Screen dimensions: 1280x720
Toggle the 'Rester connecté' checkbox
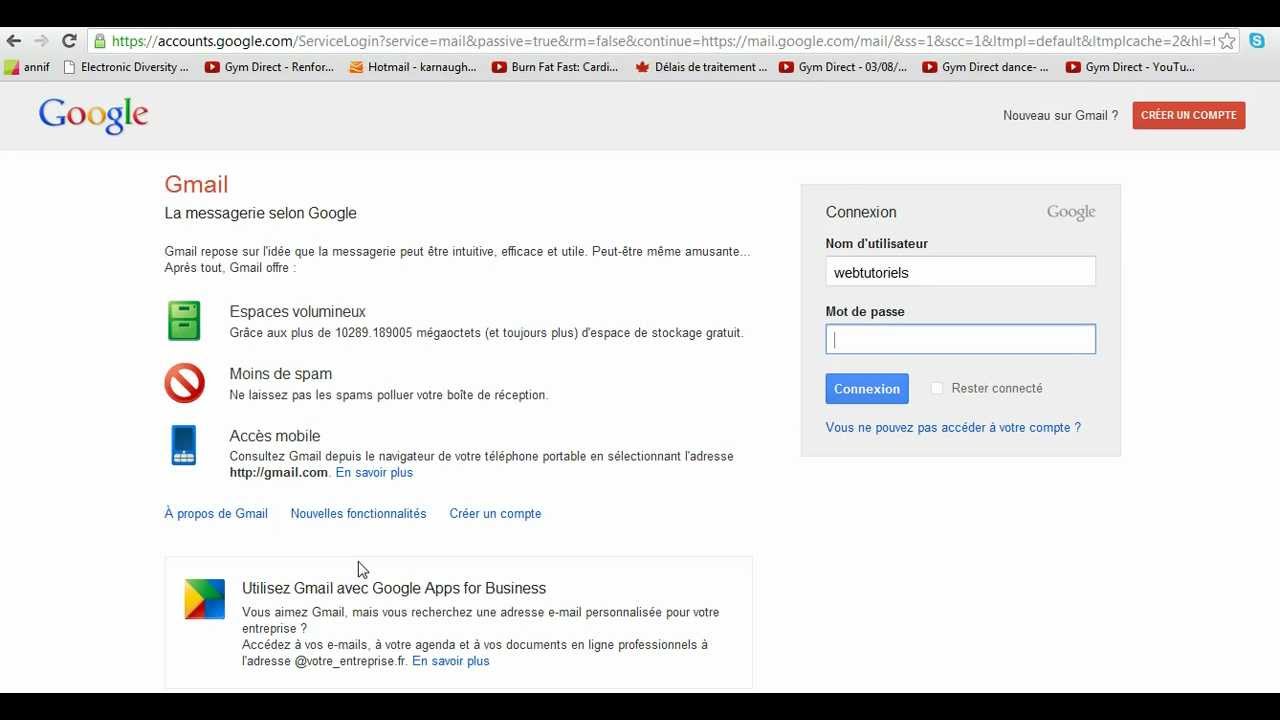[x=937, y=388]
